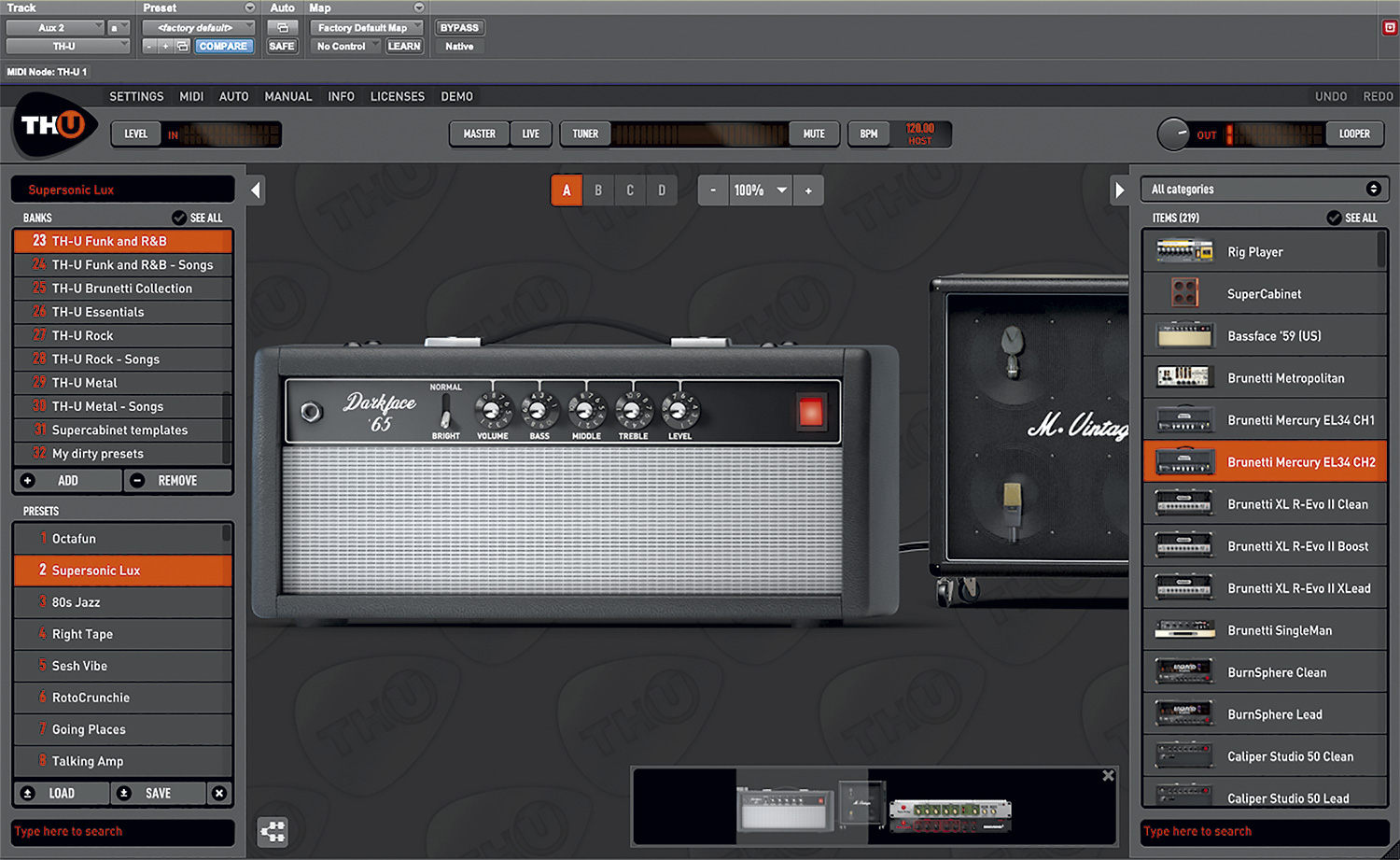Viewport: 1400px width, 860px height.
Task: Select the Rig Player item icon
Action: (x=1183, y=250)
